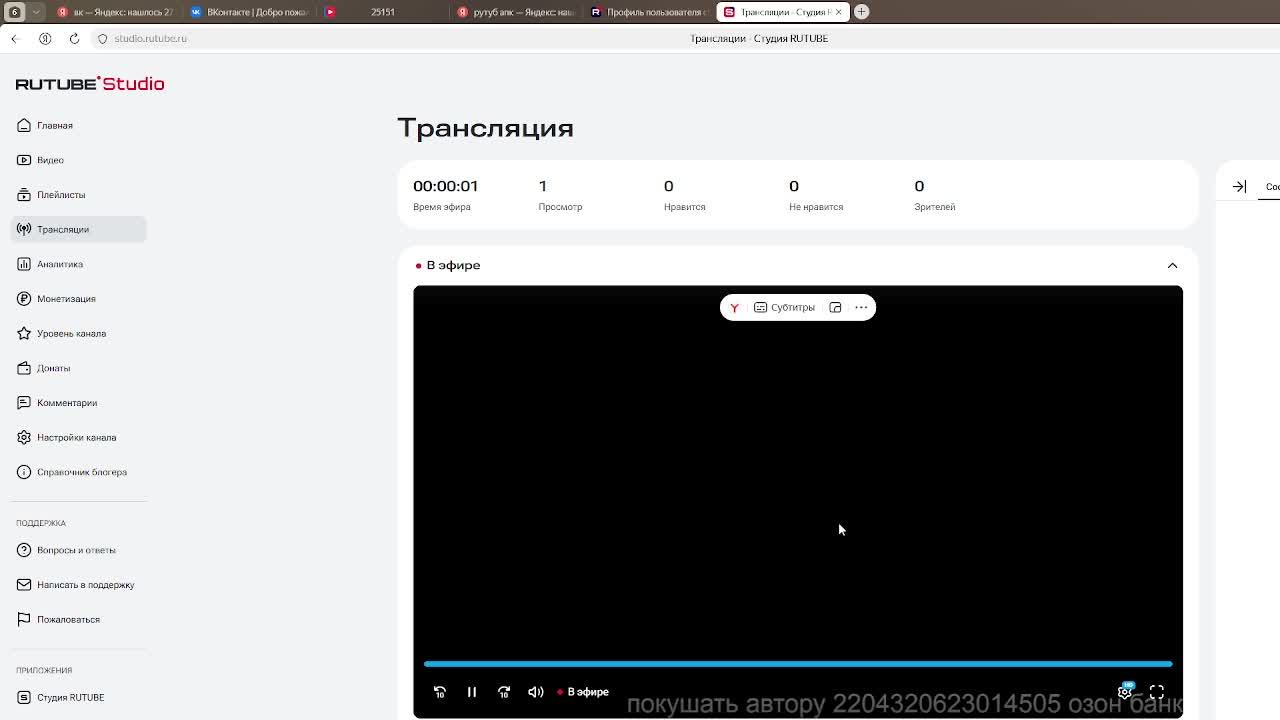
Task: Click the Уровень канала sidebar icon
Action: (x=24, y=333)
